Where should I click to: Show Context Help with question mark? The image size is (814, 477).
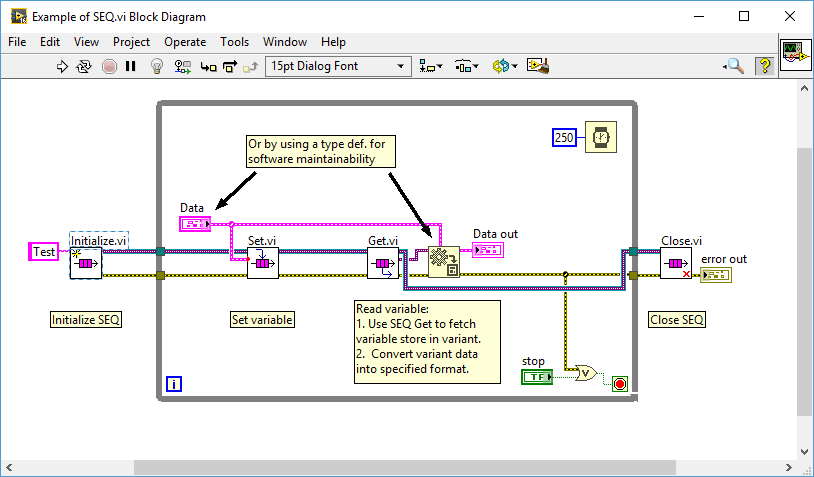pyautogui.click(x=765, y=66)
